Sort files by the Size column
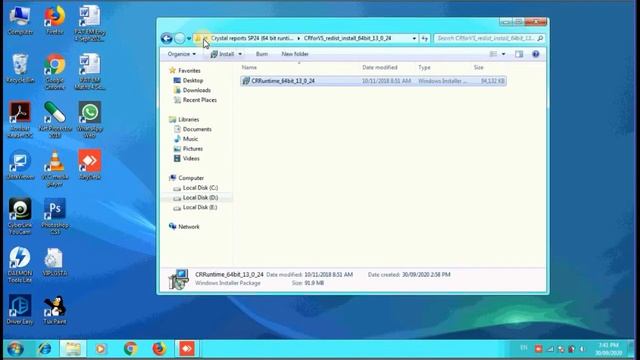 click(478, 67)
